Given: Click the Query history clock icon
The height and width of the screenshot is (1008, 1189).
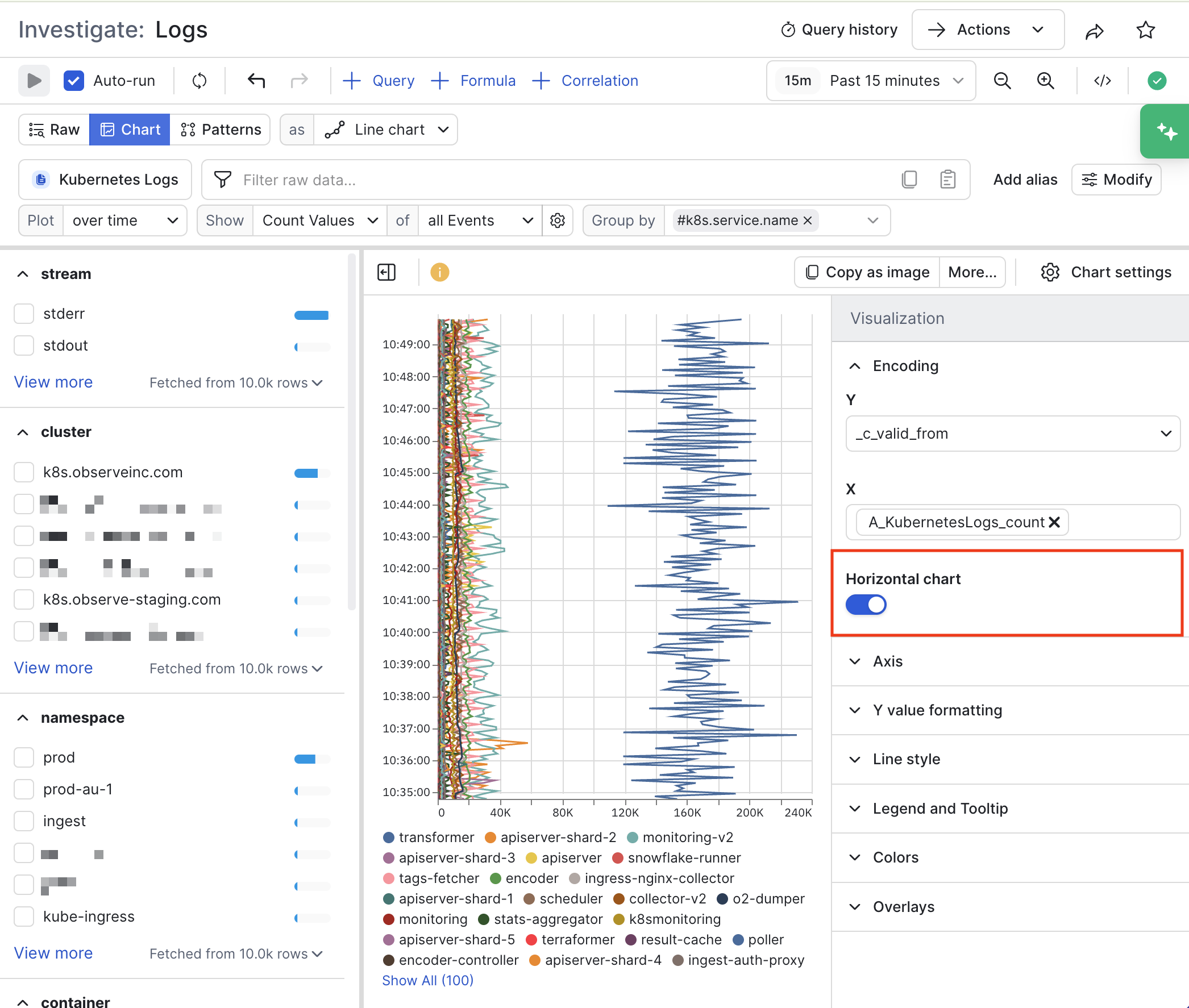Looking at the screenshot, I should 788,30.
